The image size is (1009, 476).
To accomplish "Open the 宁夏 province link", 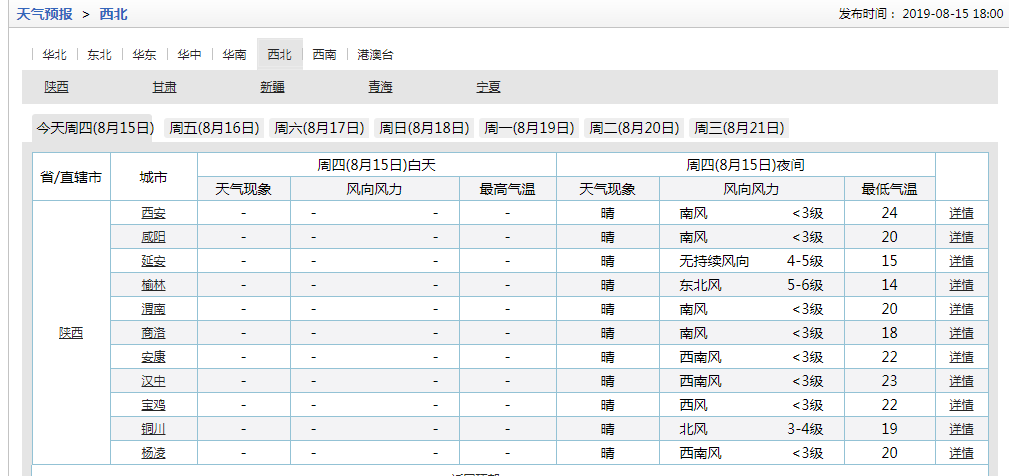I will pyautogui.click(x=488, y=87).
